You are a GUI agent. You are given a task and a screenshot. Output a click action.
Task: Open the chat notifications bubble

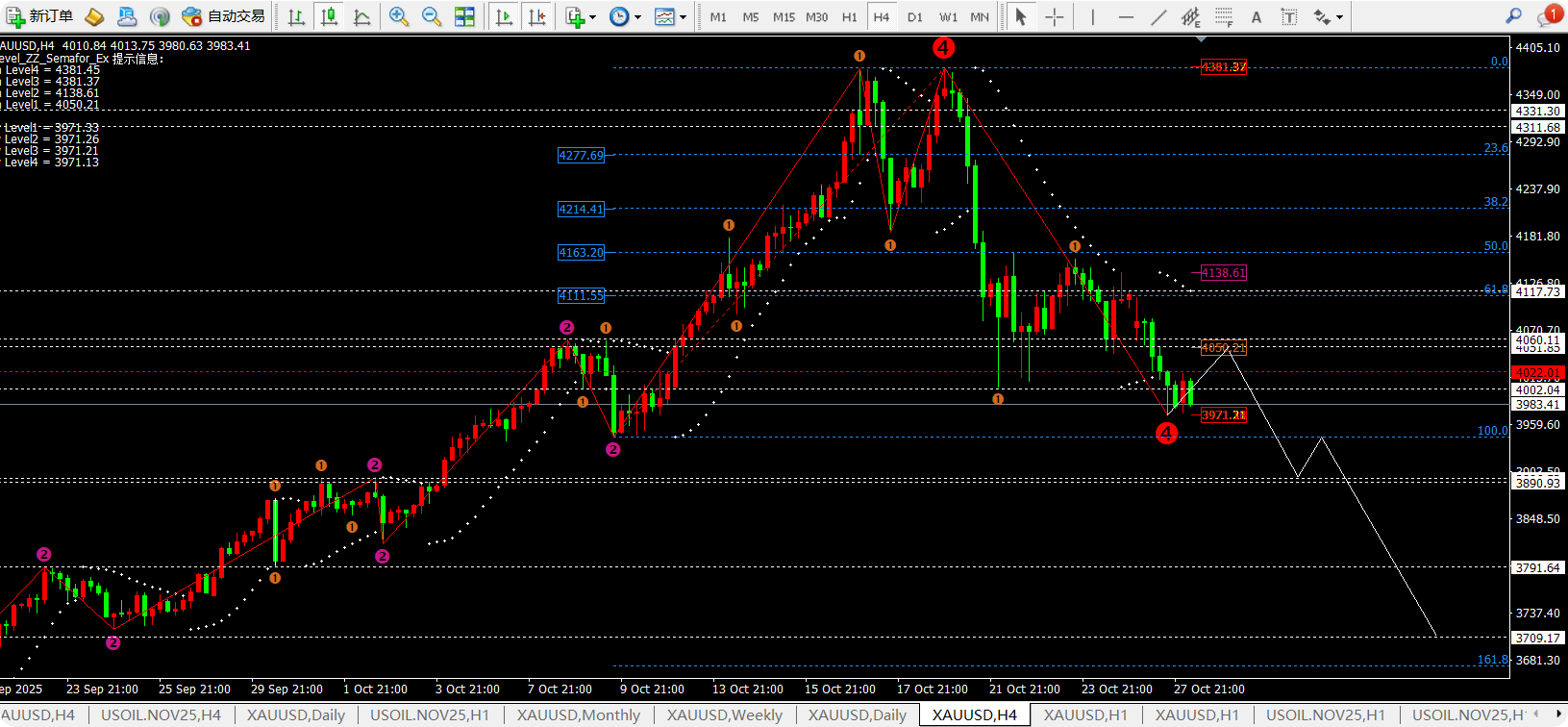(1547, 16)
